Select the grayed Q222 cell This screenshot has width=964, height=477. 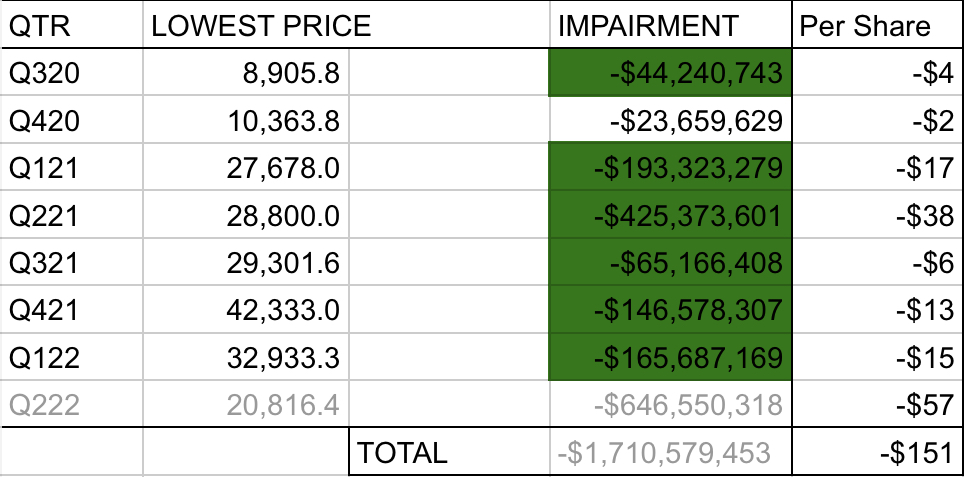point(72,405)
